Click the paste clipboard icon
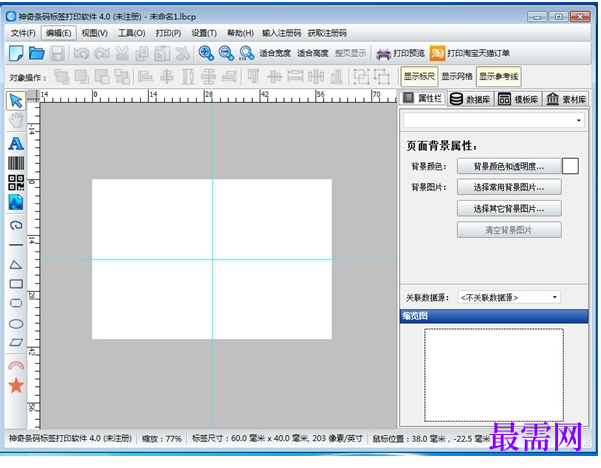This screenshot has width=601, height=468. tap(162, 53)
